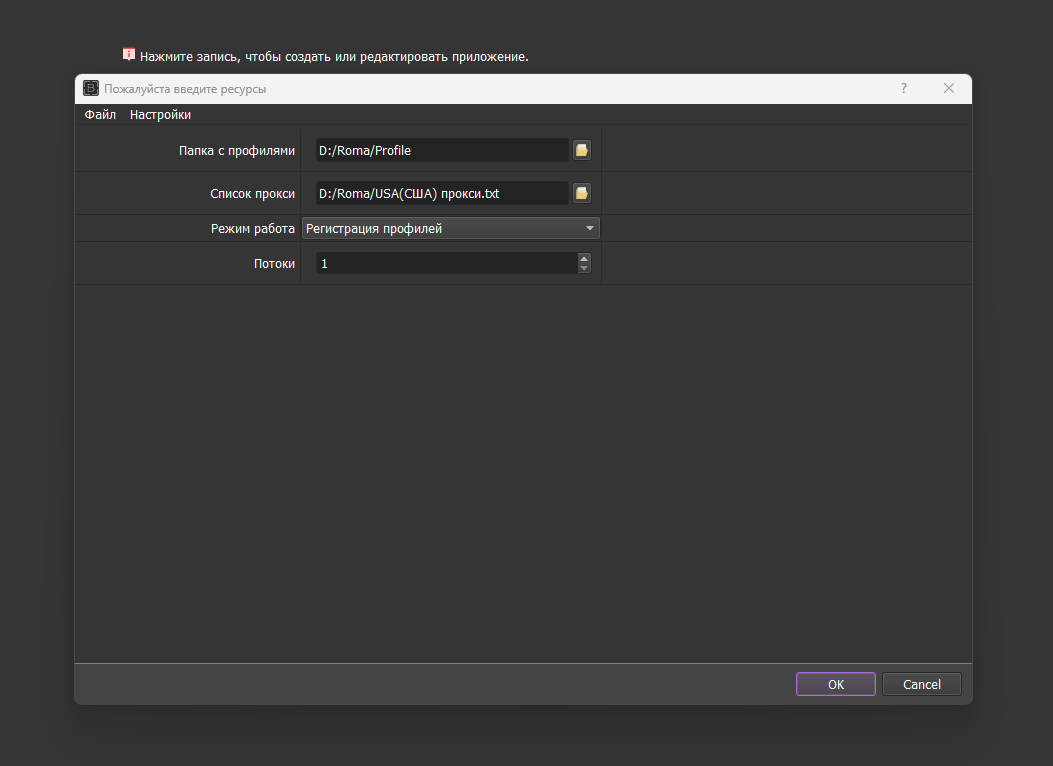Click the red info icon above dialog
This screenshot has height=766, width=1053.
(129, 55)
